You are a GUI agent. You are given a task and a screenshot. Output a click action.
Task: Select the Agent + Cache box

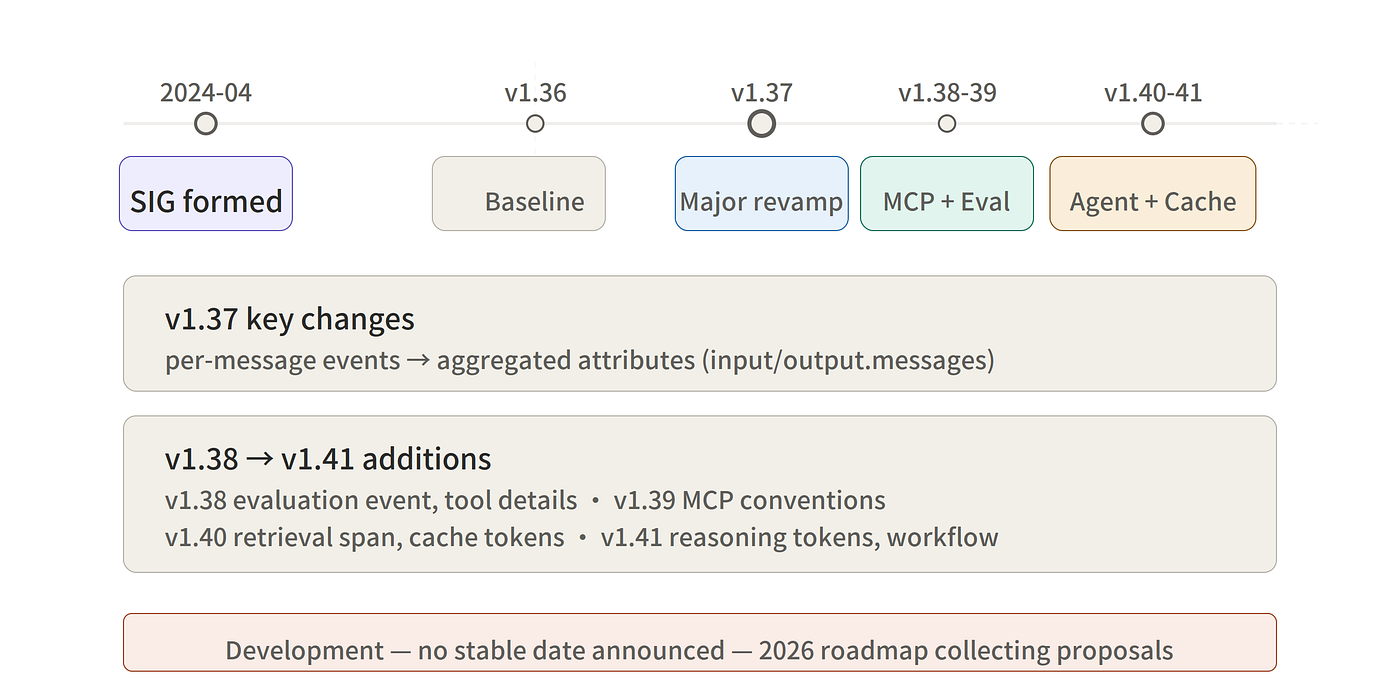(1153, 194)
